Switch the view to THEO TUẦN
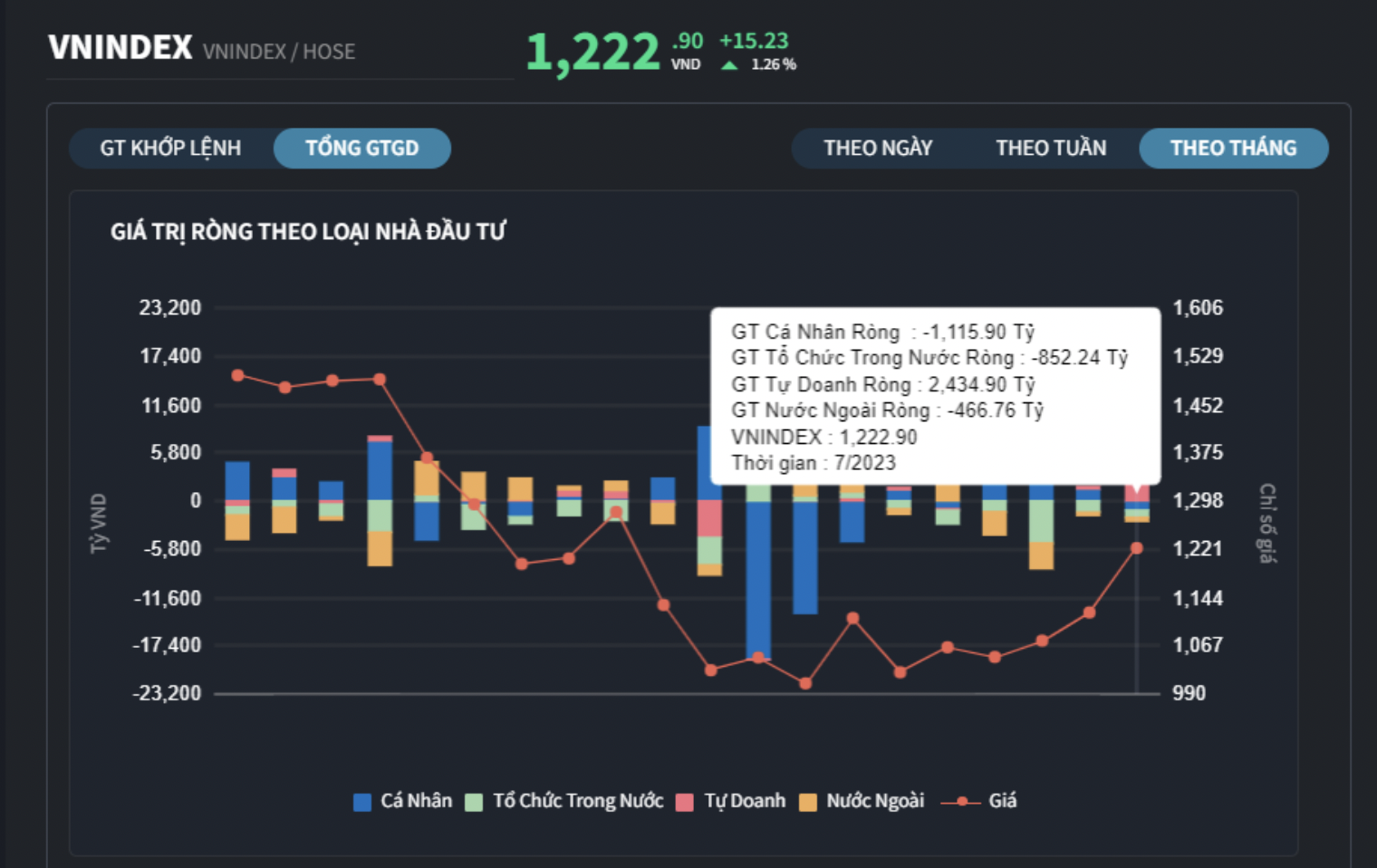Screen dimensions: 1377x868 pos(1051,149)
